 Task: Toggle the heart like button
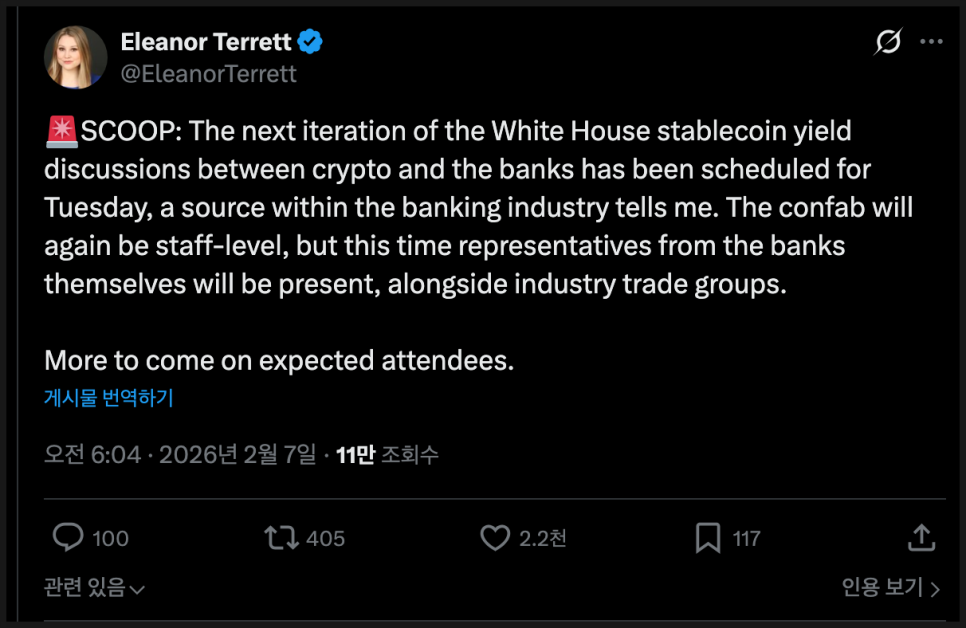(495, 538)
